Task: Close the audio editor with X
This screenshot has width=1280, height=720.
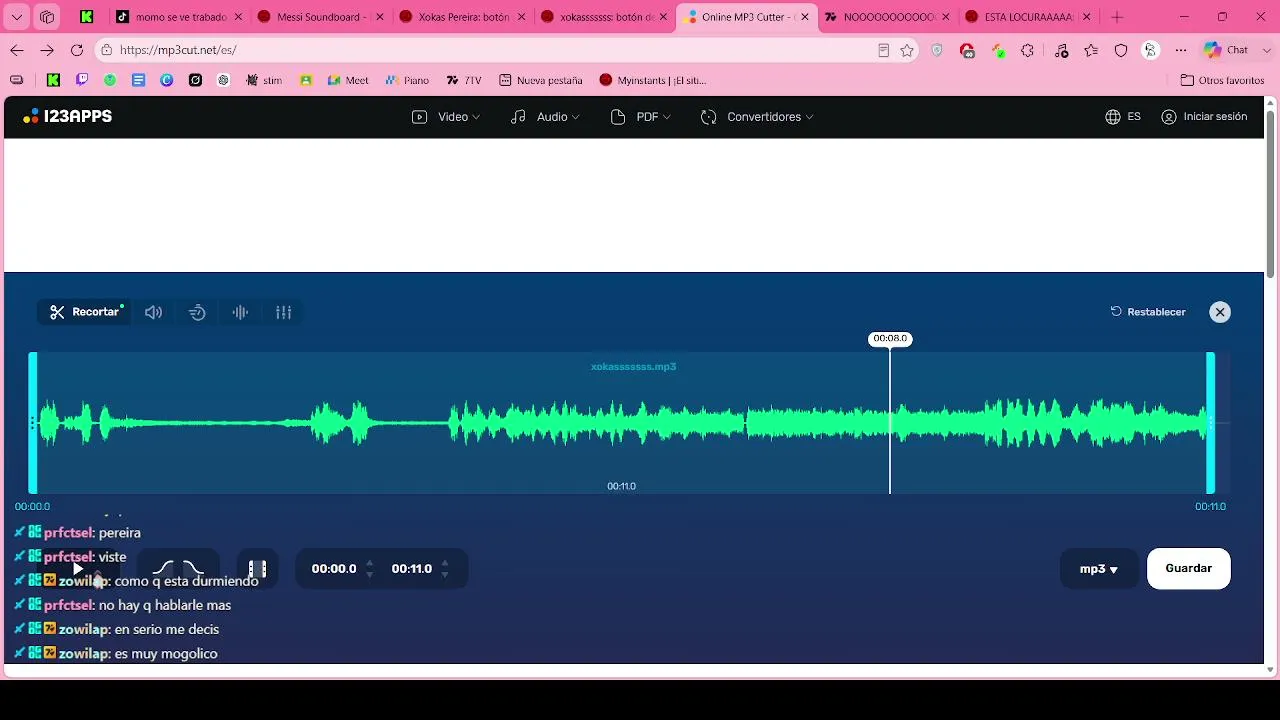Action: pyautogui.click(x=1220, y=312)
